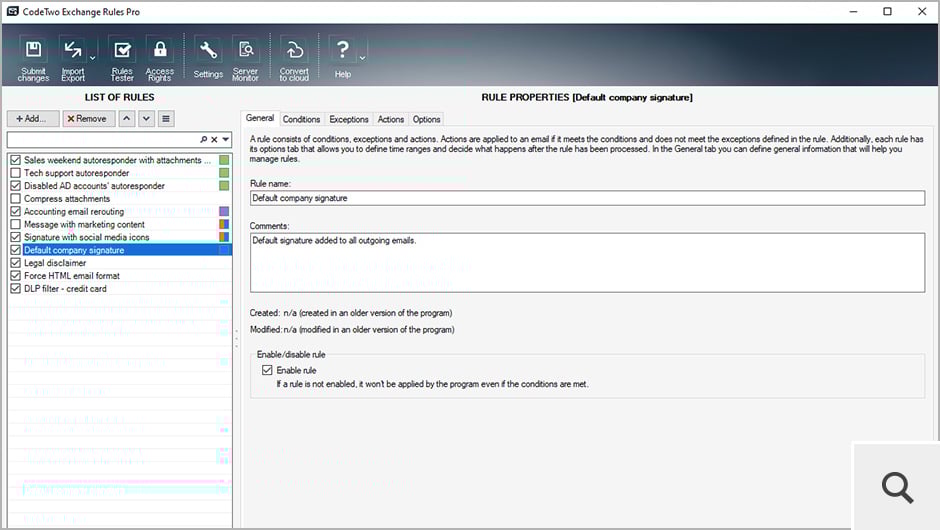Viewport: 940px width, 530px height.
Task: Maximize the CodeTwo window
Action: pos(887,11)
